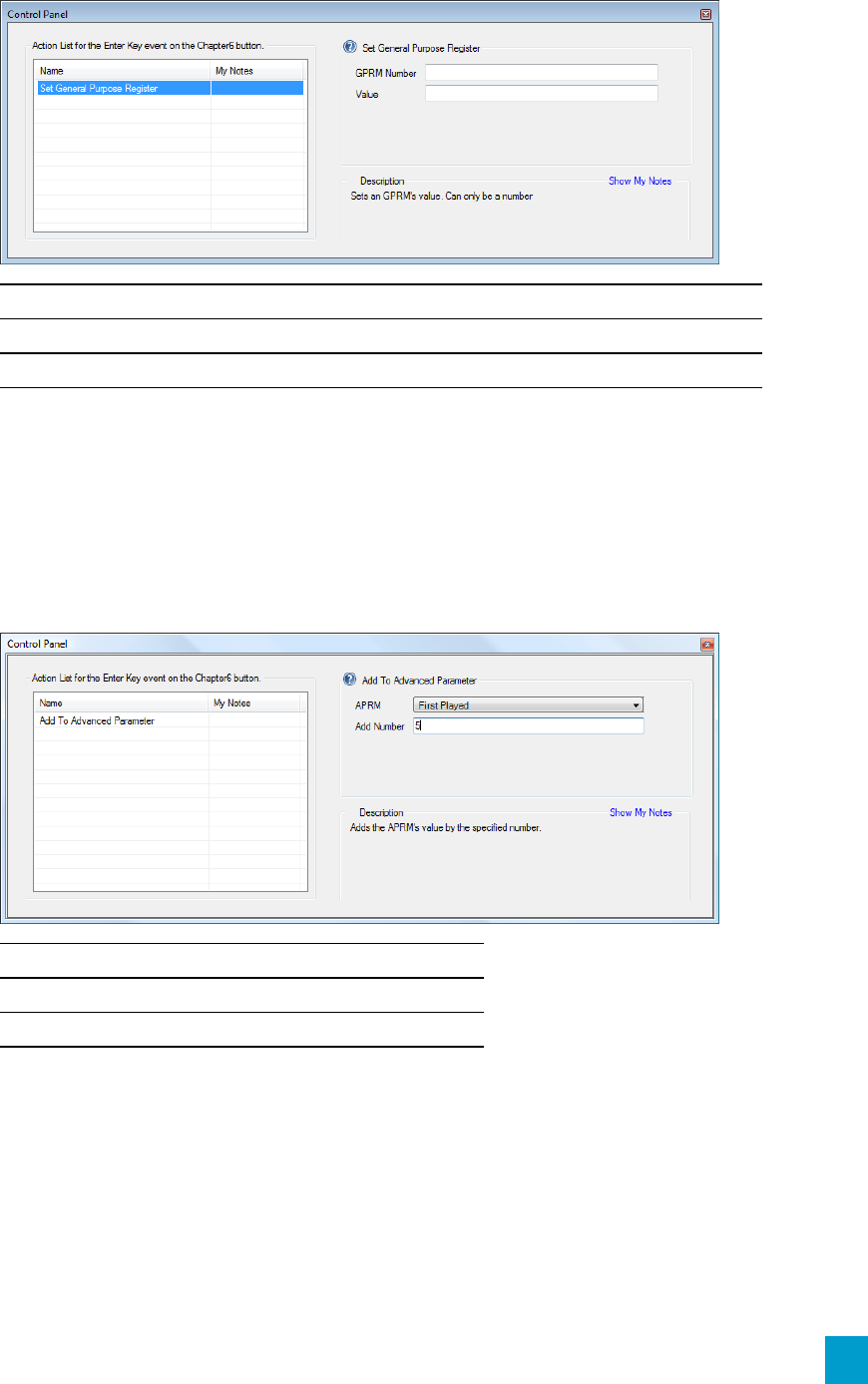Click Name column header in upper list
868x1384 pixels.
point(124,72)
